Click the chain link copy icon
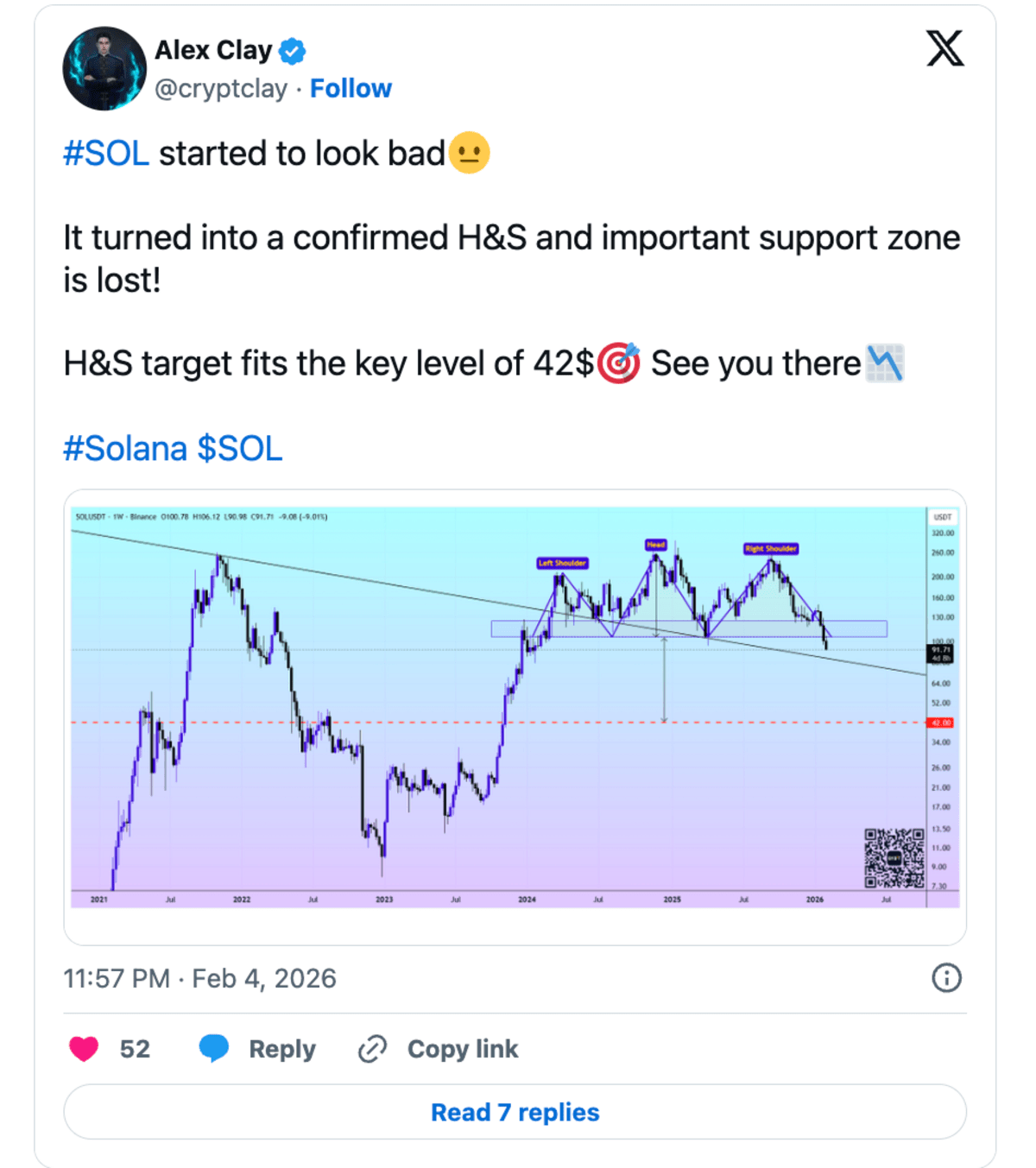Viewport: 1036px width, 1168px height. pos(372,1049)
